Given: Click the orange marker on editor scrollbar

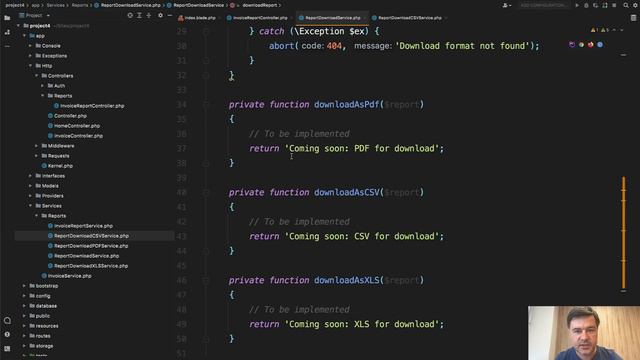Looking at the screenshot, I should point(623,233).
